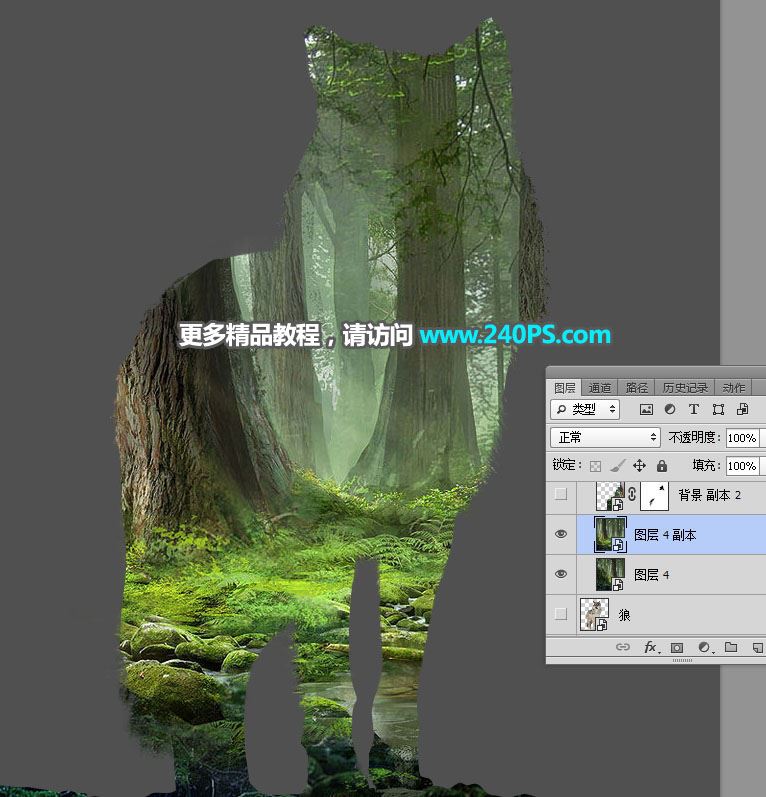Click the lock all padlock icon
Image resolution: width=766 pixels, height=797 pixels.
662,466
